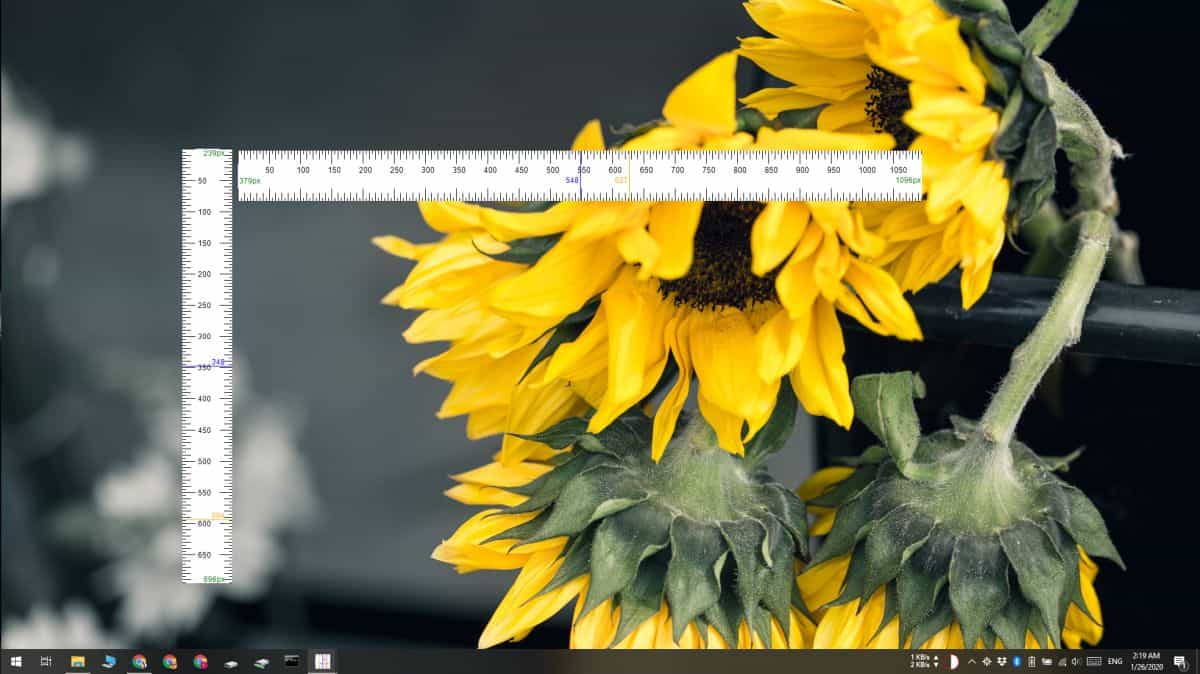The height and width of the screenshot is (674, 1200).
Task: Launch File Explorer from the taskbar
Action: 77,661
